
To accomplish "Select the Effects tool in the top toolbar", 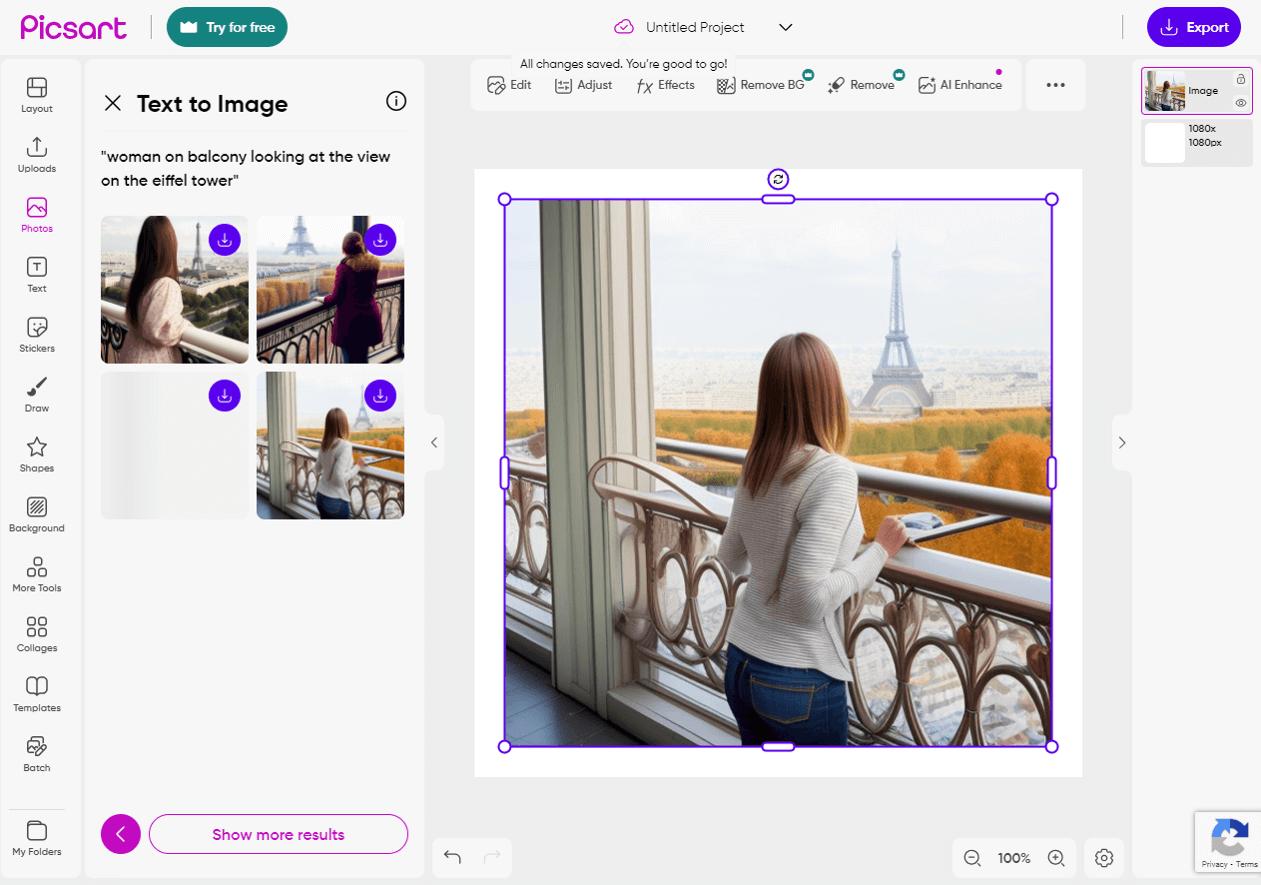I will pyautogui.click(x=665, y=85).
